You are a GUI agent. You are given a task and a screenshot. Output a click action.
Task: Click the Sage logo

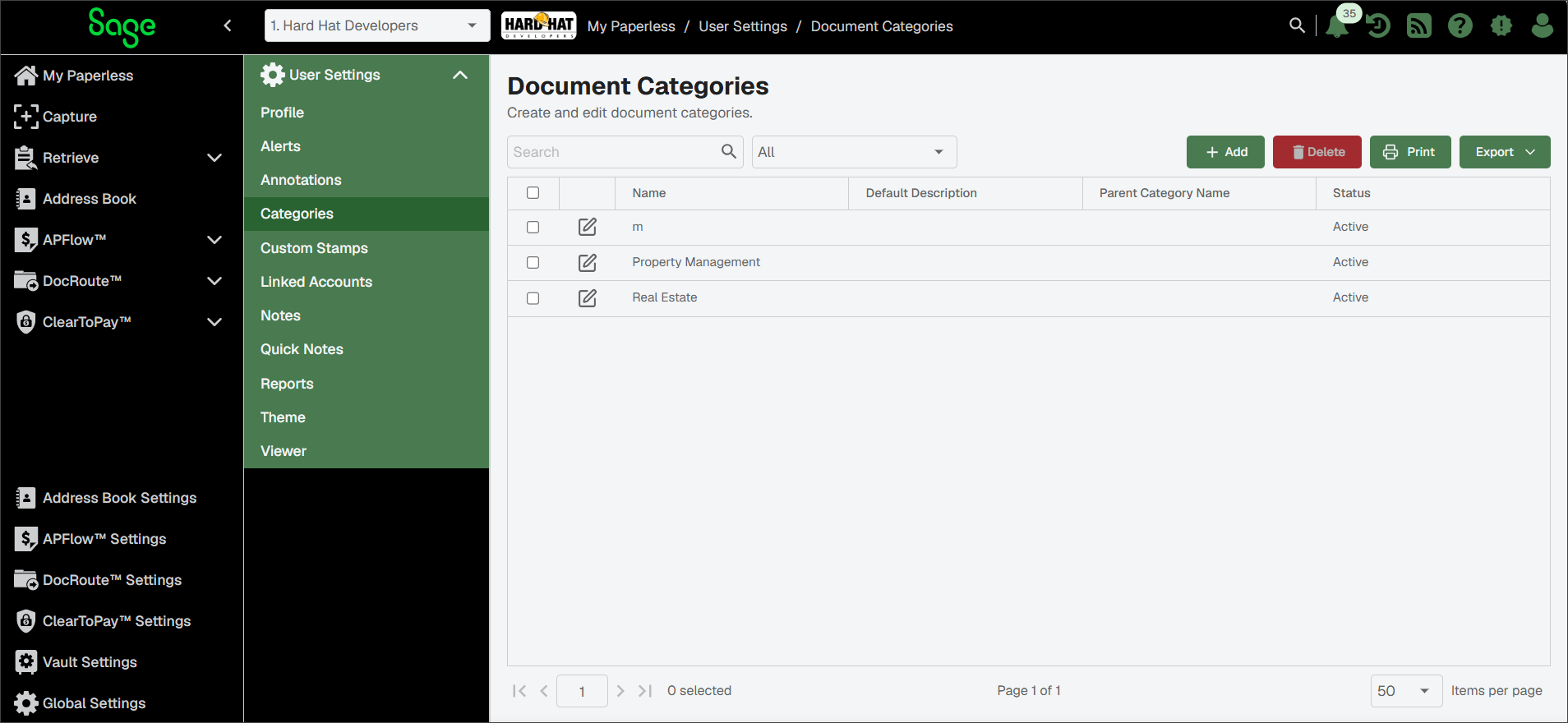coord(122,27)
